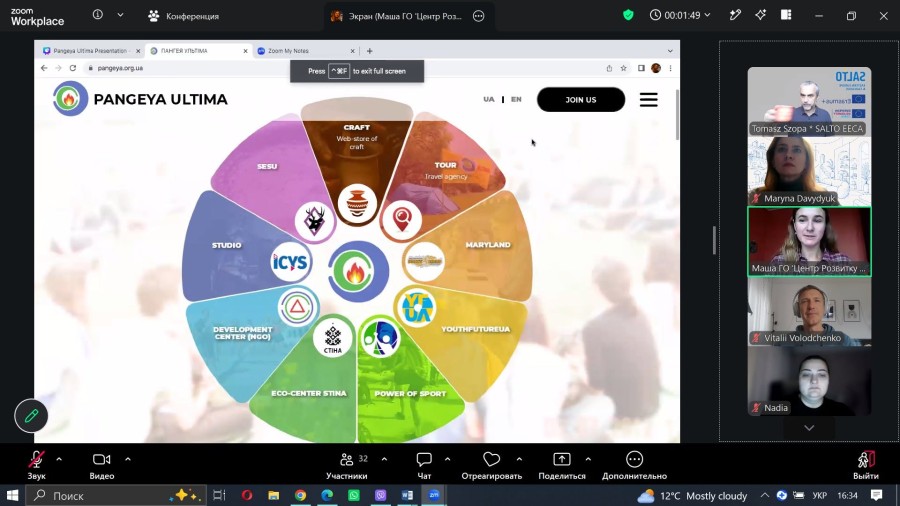Open meeting info icon in Zoom header
900x506 pixels.
coord(98,15)
